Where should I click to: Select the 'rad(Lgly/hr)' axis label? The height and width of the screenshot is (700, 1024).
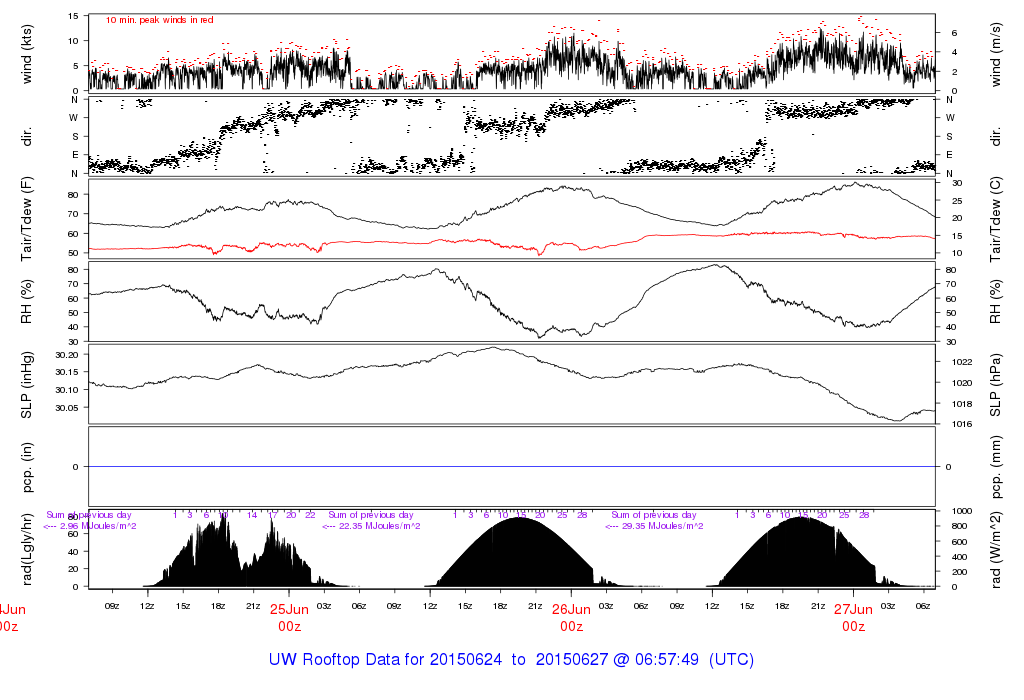[x=27, y=549]
